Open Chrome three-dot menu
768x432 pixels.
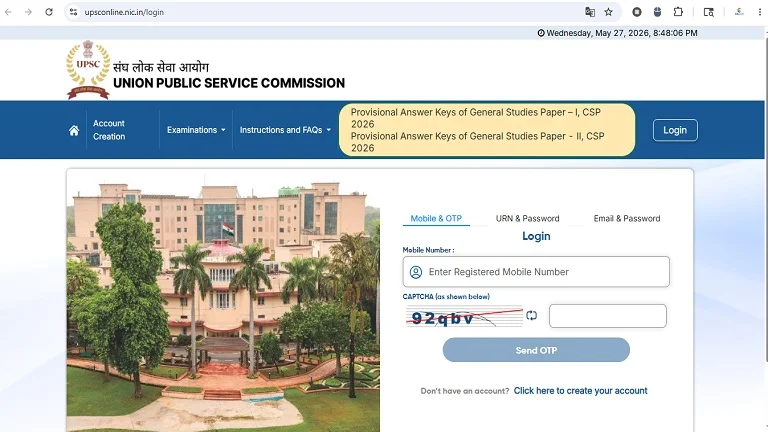[x=760, y=12]
